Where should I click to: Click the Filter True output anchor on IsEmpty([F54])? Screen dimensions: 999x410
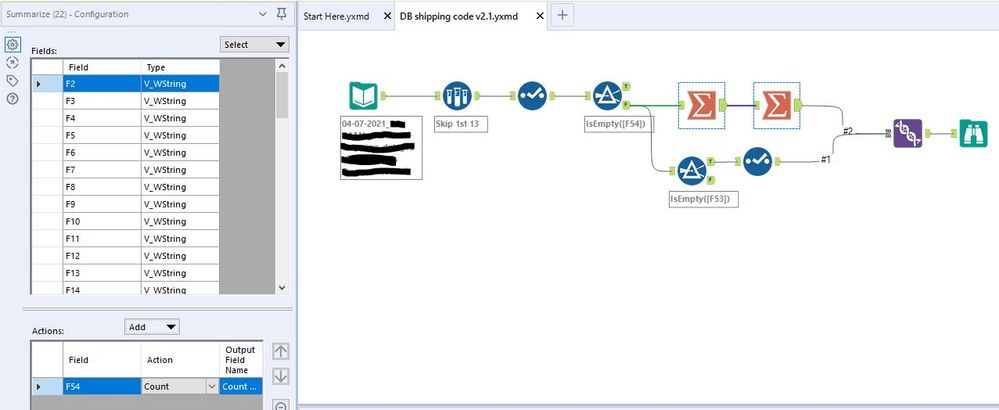pos(626,86)
